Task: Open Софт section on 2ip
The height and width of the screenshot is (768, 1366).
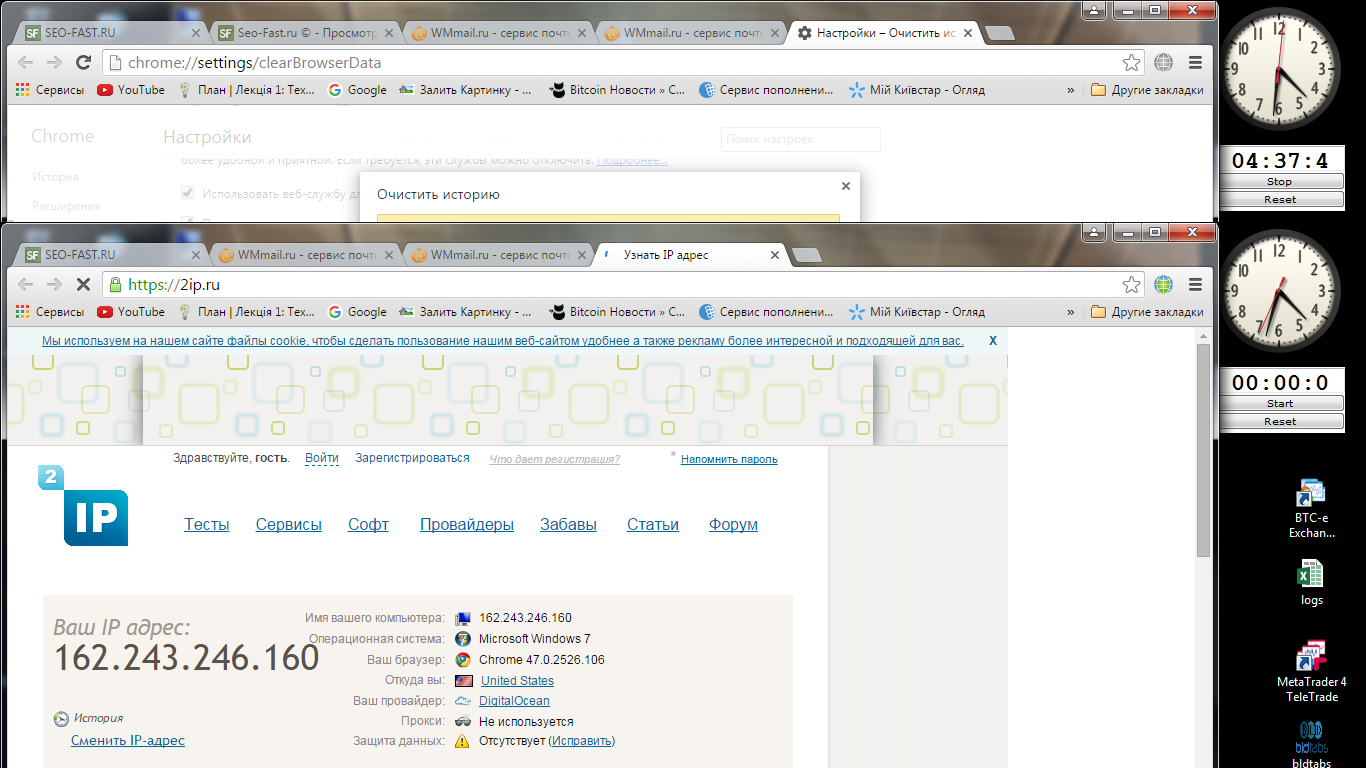Action: 368,524
